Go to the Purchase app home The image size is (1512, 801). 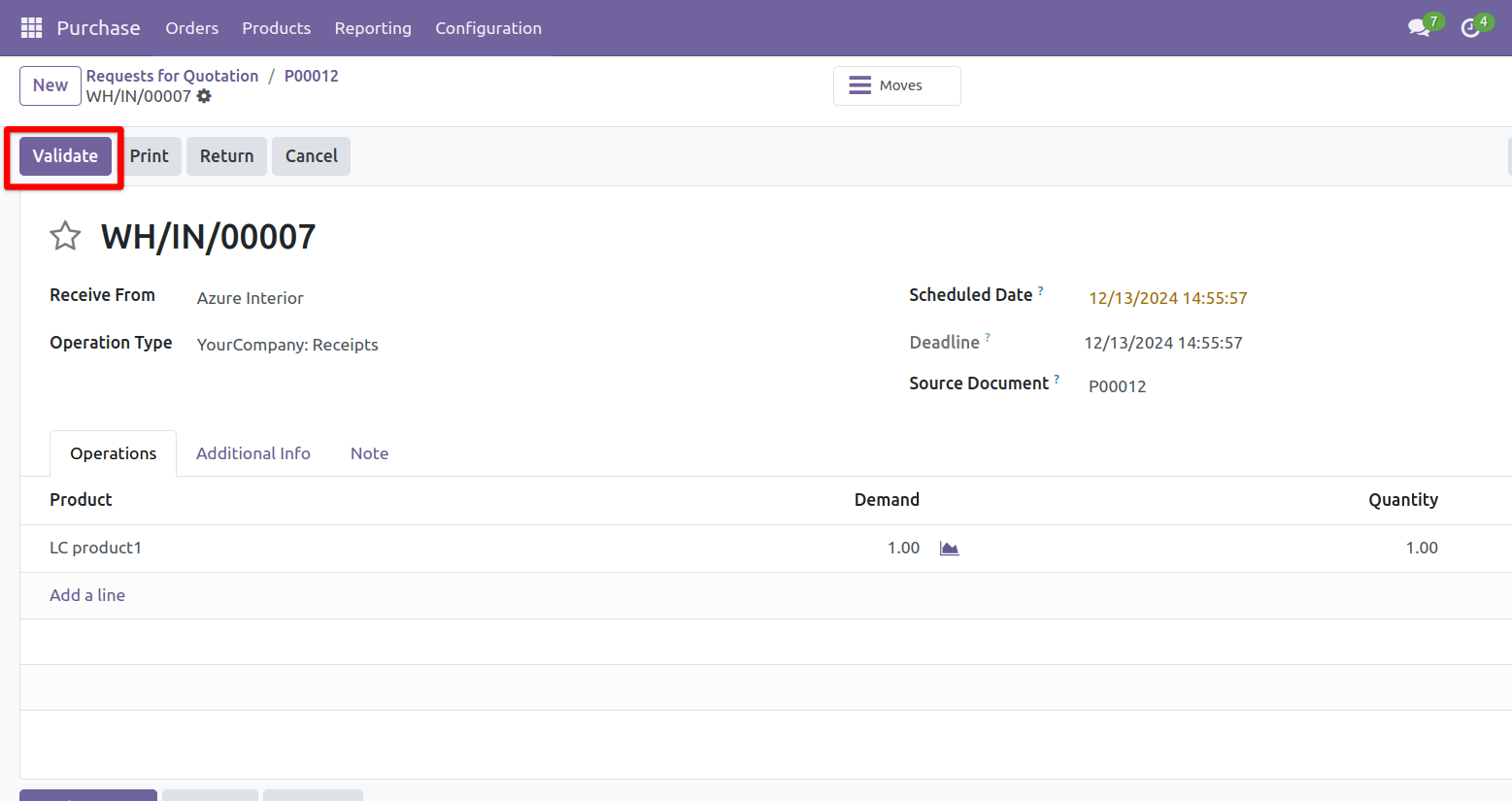click(98, 28)
